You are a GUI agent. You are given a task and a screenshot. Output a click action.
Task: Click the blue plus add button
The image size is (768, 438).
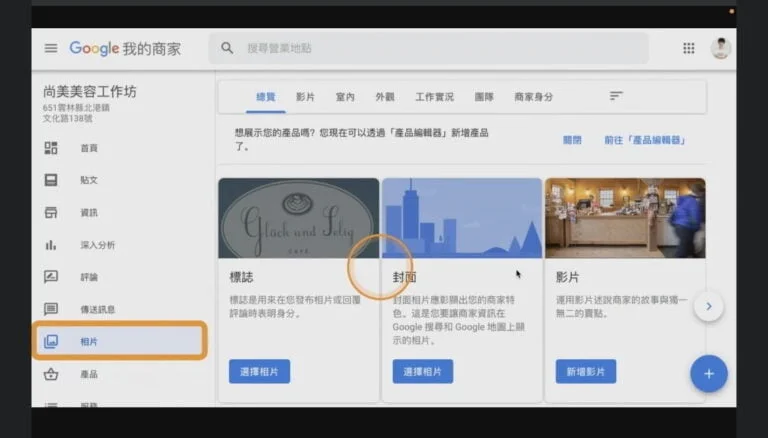tap(709, 374)
